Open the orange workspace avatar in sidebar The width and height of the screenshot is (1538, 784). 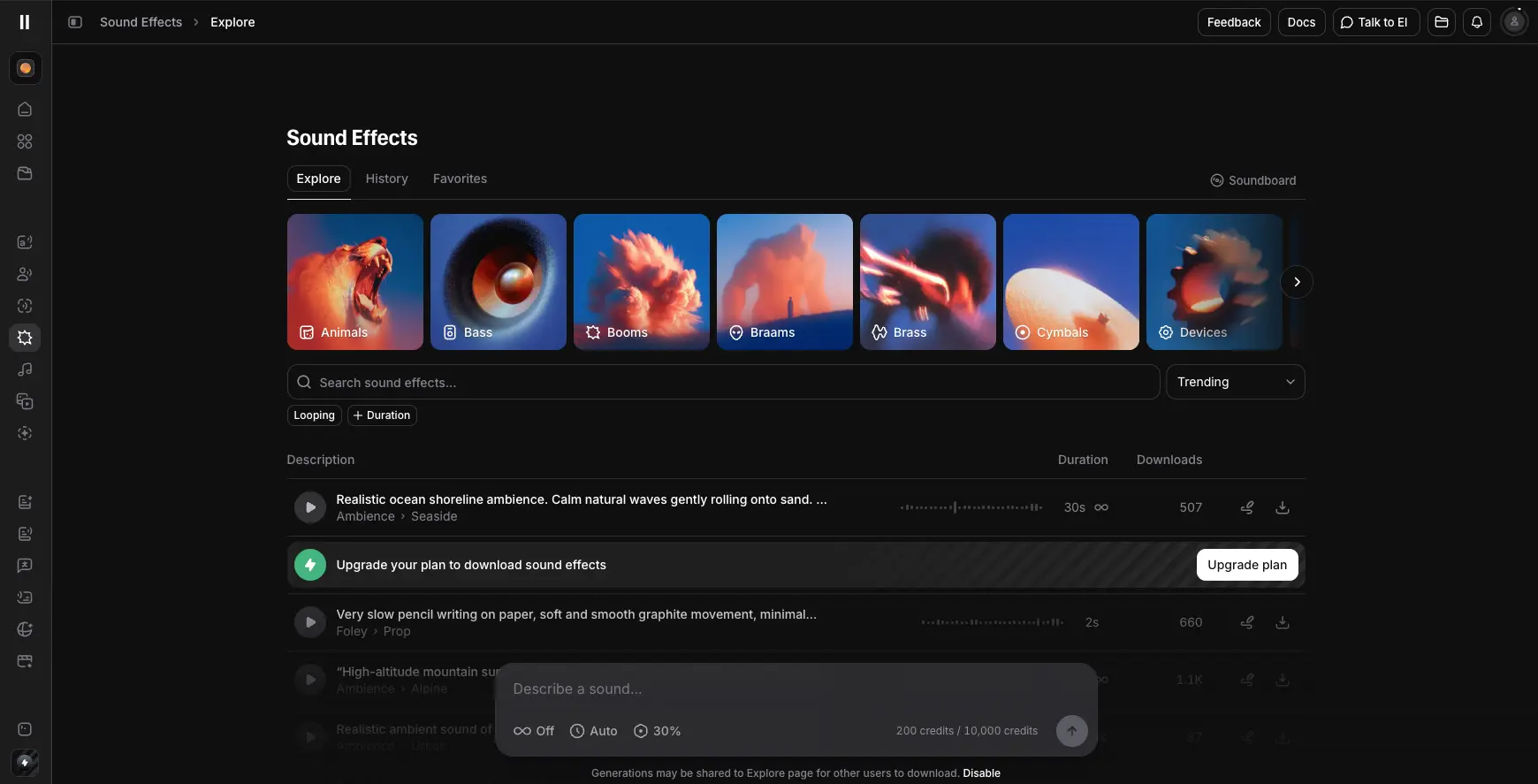click(x=25, y=68)
